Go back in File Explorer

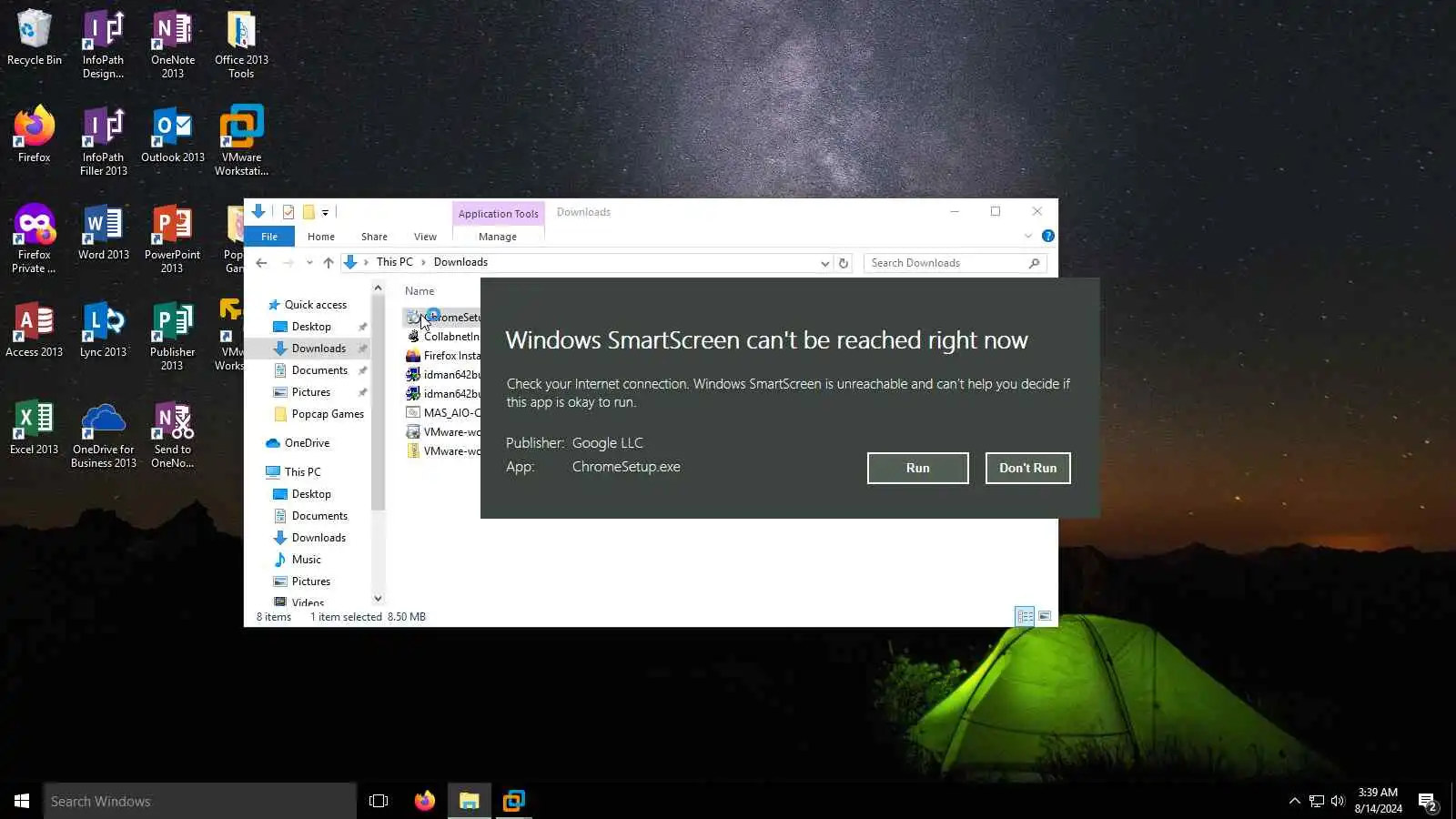point(262,263)
